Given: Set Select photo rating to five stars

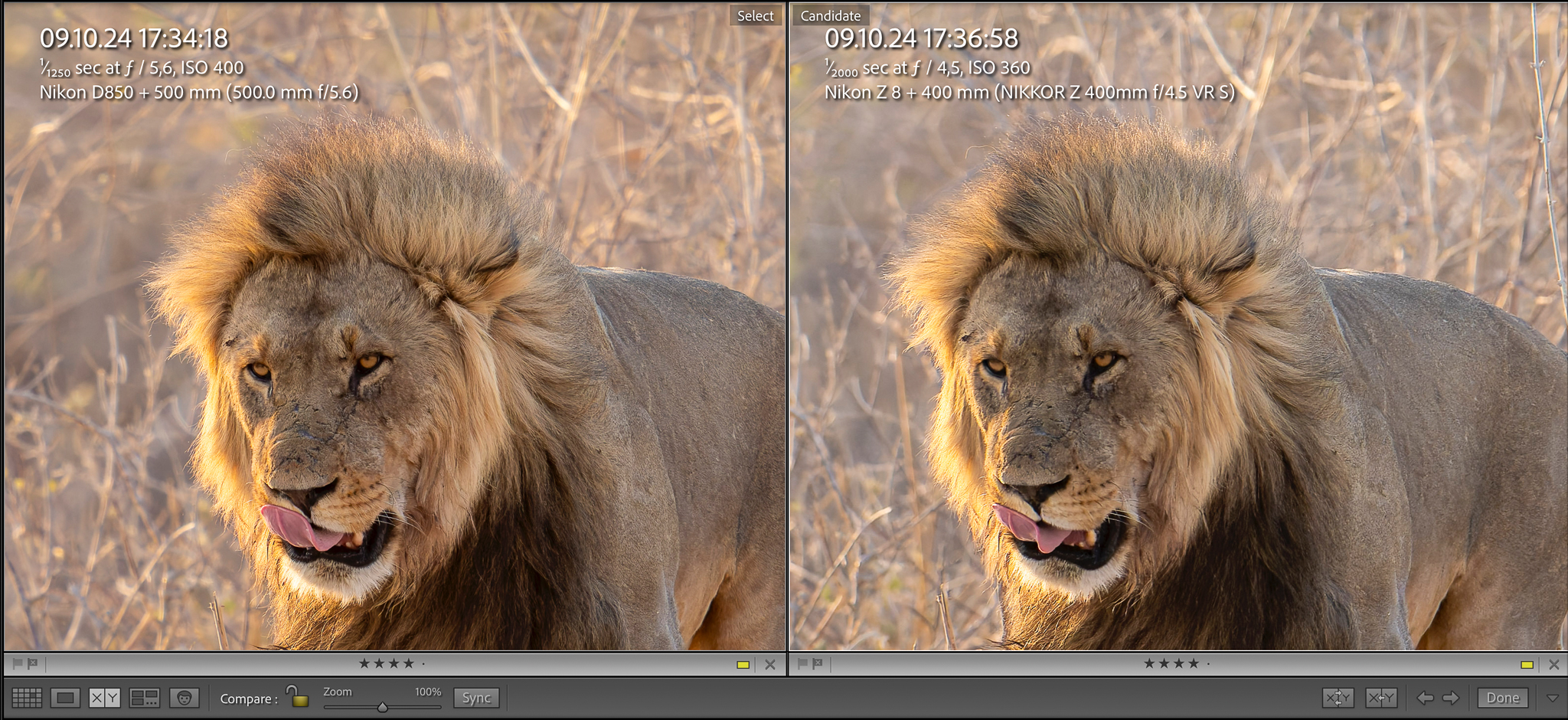Looking at the screenshot, I should pos(423,664).
